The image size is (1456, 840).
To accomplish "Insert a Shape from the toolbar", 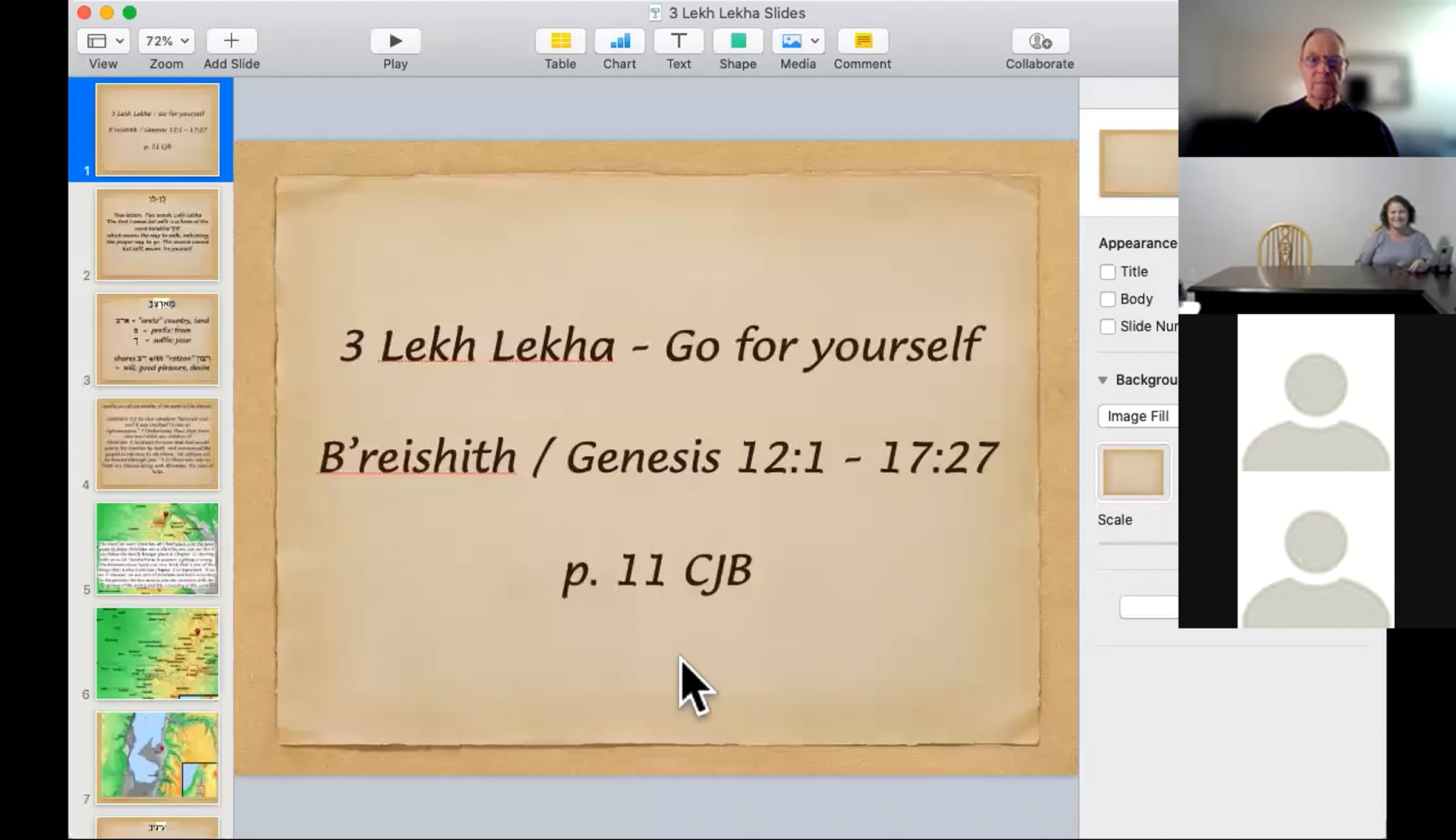I will (738, 41).
